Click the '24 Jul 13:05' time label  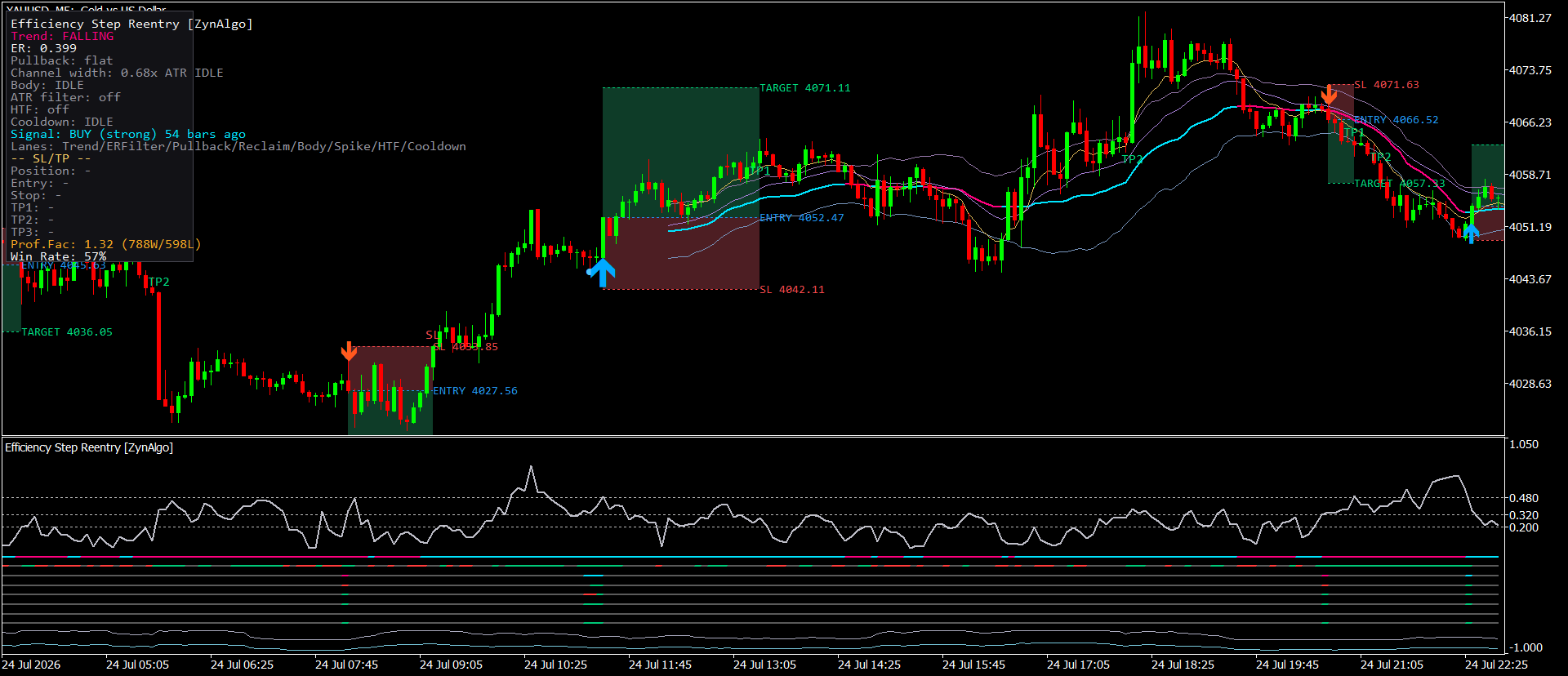(x=764, y=665)
